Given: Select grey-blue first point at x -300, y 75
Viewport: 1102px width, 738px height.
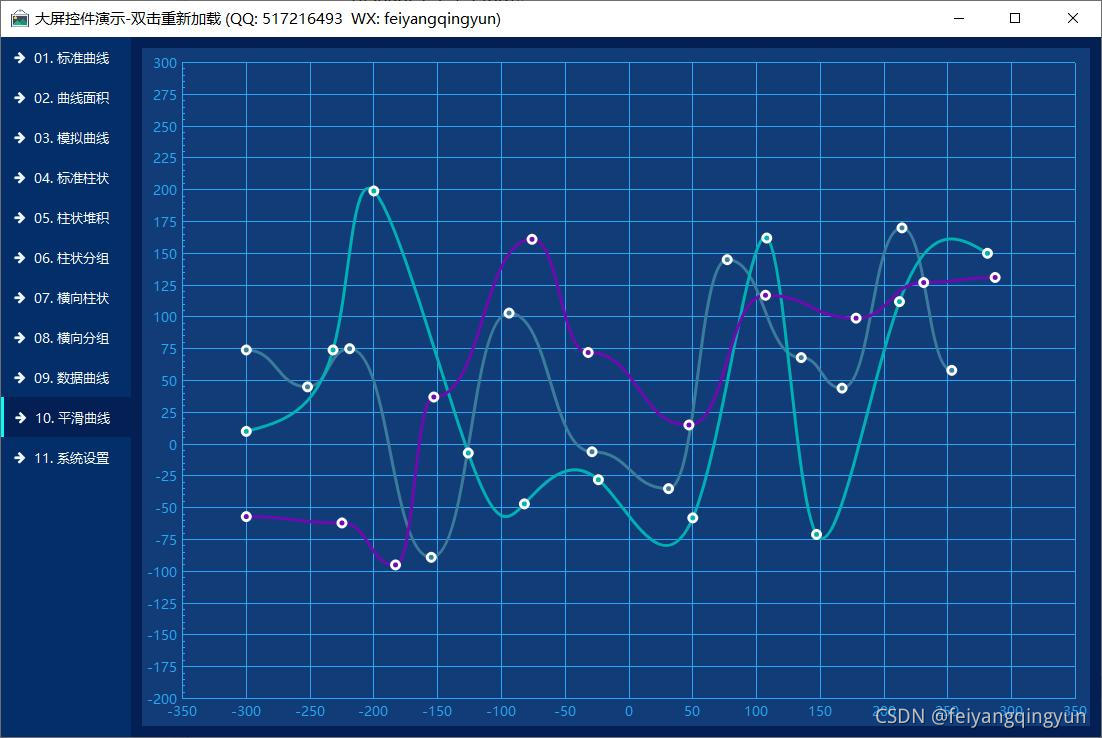Looking at the screenshot, I should 247,350.
